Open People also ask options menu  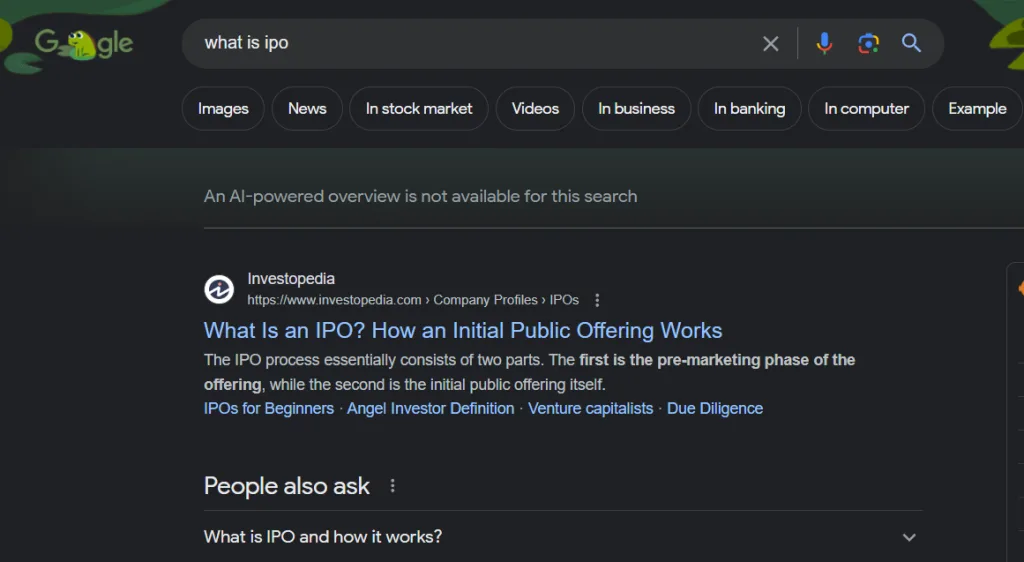tap(393, 486)
